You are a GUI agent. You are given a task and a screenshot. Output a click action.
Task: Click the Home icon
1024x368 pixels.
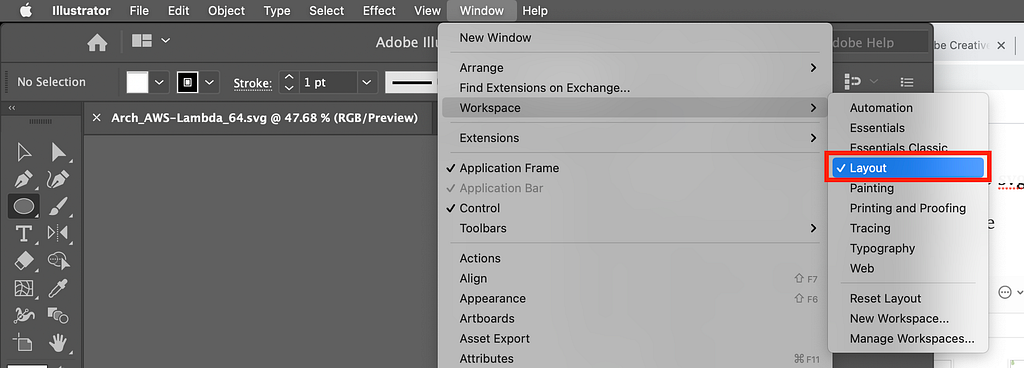click(x=97, y=43)
